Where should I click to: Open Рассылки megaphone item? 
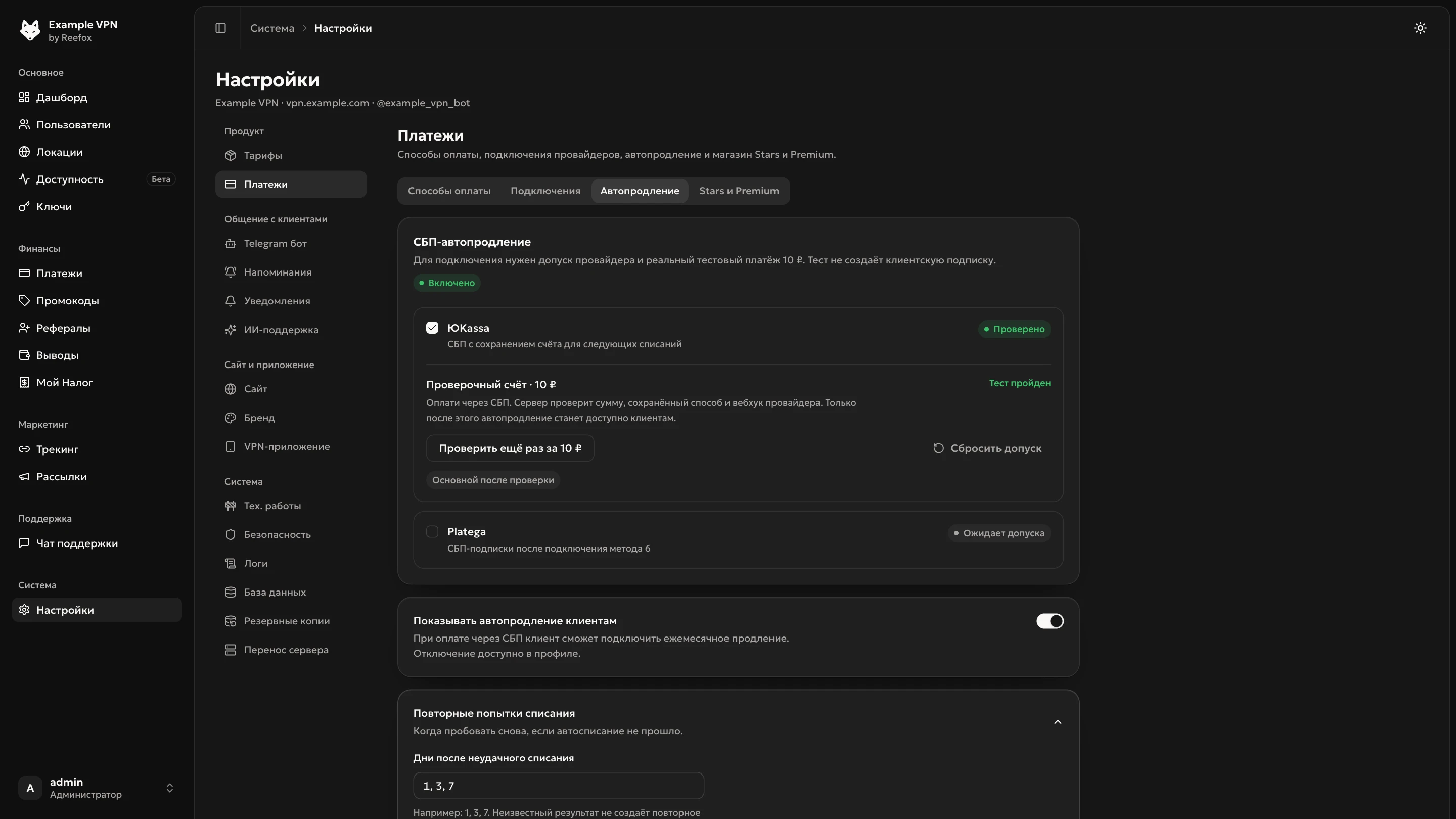[97, 476]
